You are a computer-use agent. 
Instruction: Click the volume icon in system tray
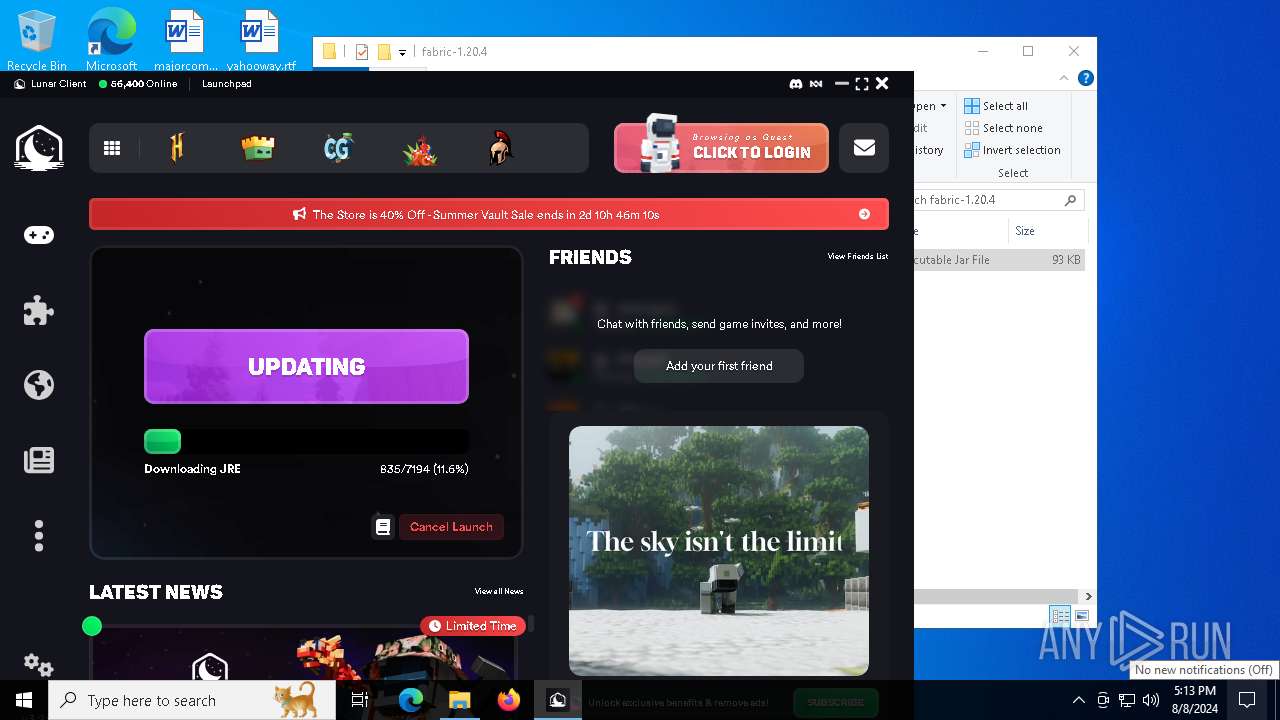1151,700
